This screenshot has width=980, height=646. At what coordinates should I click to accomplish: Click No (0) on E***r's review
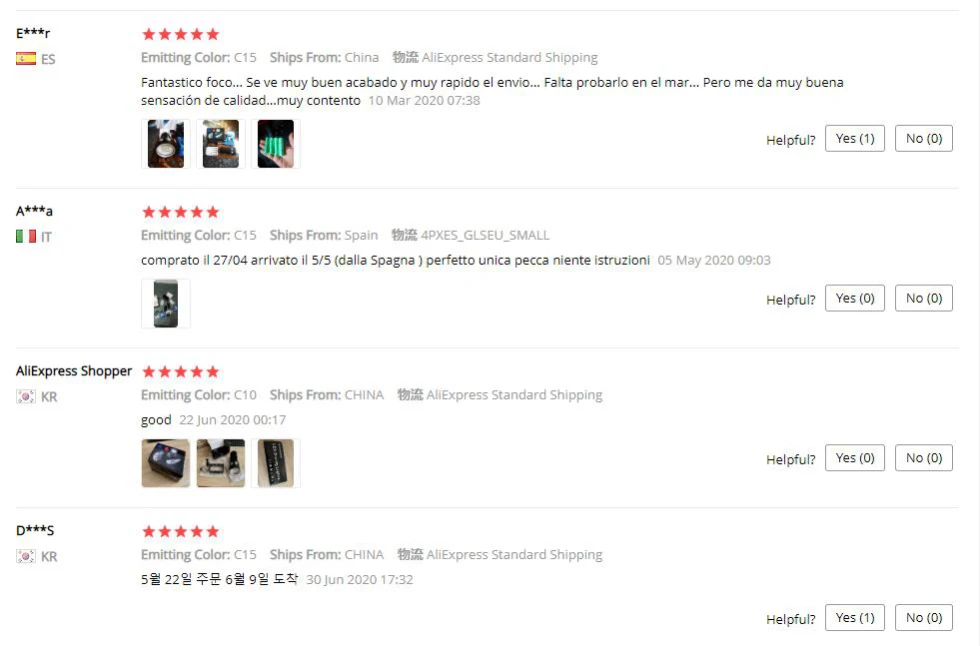(924, 139)
